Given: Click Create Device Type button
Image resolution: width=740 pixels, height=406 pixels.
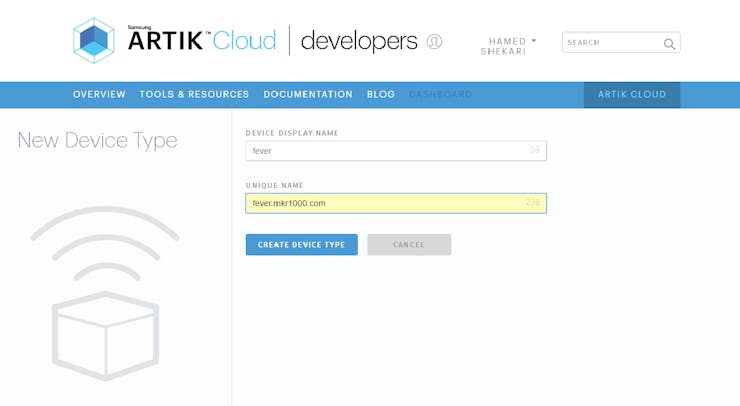Looking at the screenshot, I should coord(302,245).
